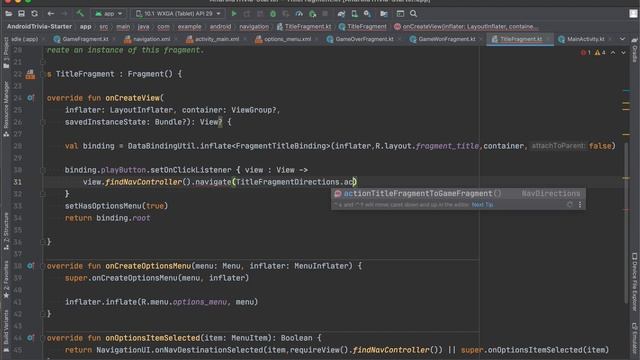
Task: Click the override gutter icon beside onOptionsItemSelected
Action: 31,338
